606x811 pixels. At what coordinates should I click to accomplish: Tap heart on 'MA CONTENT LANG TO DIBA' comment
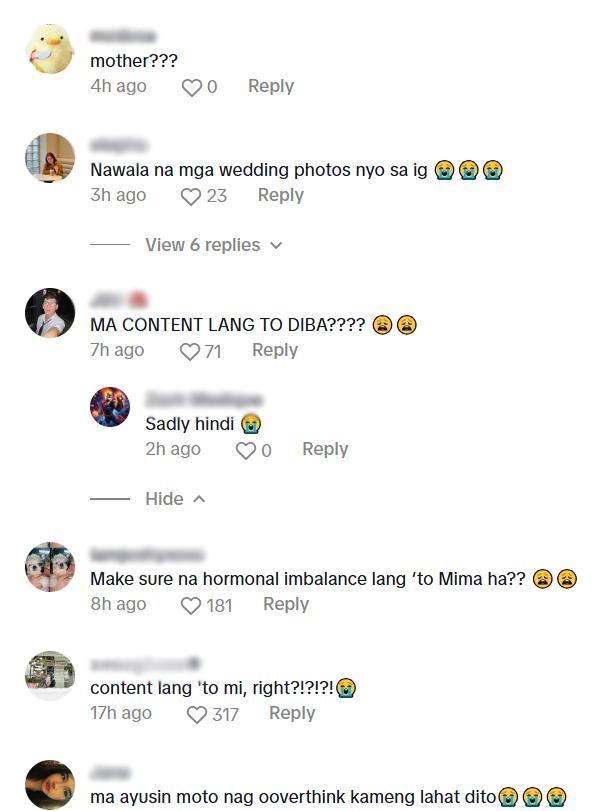point(190,352)
